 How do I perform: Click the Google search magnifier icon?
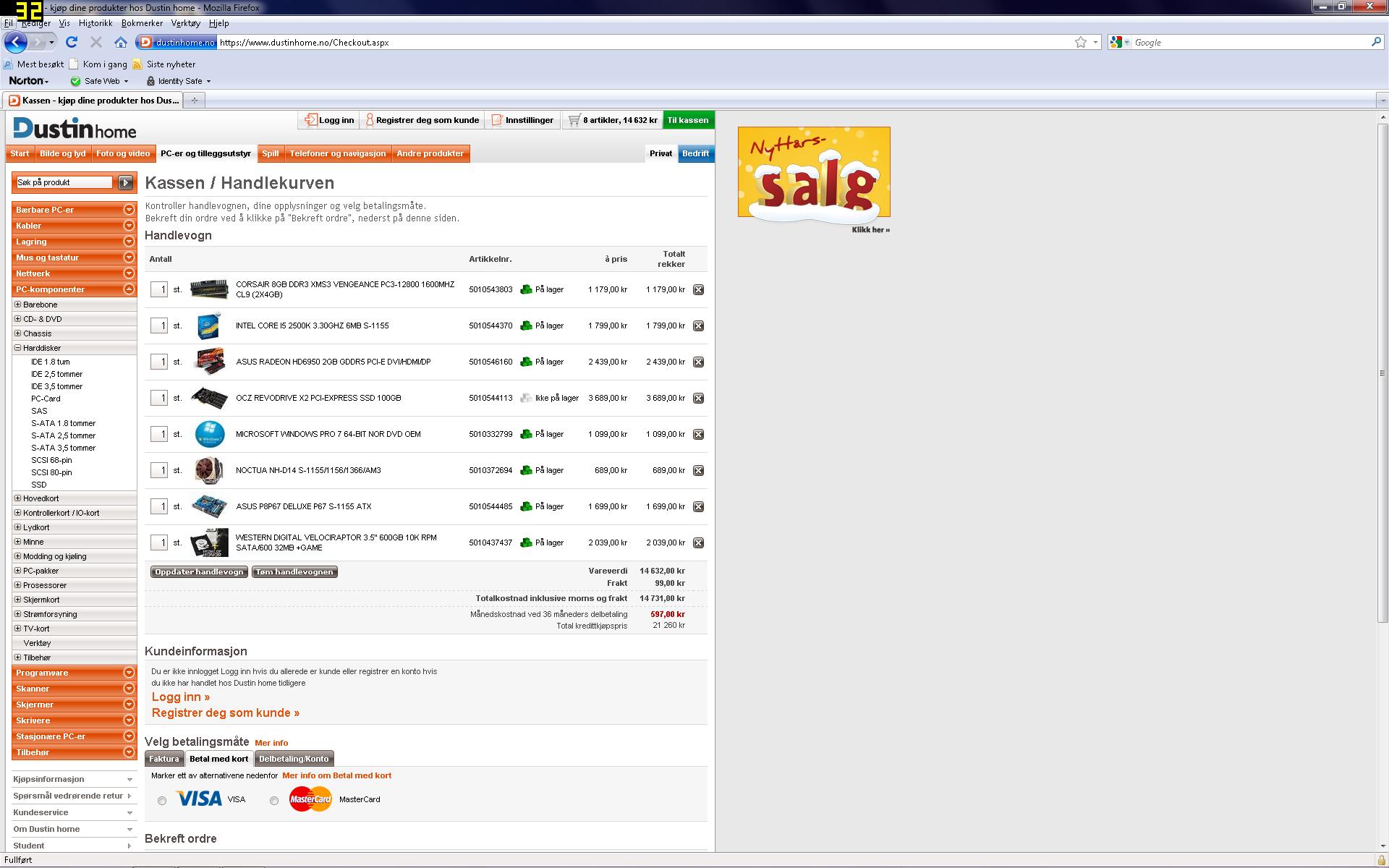pos(1376,42)
